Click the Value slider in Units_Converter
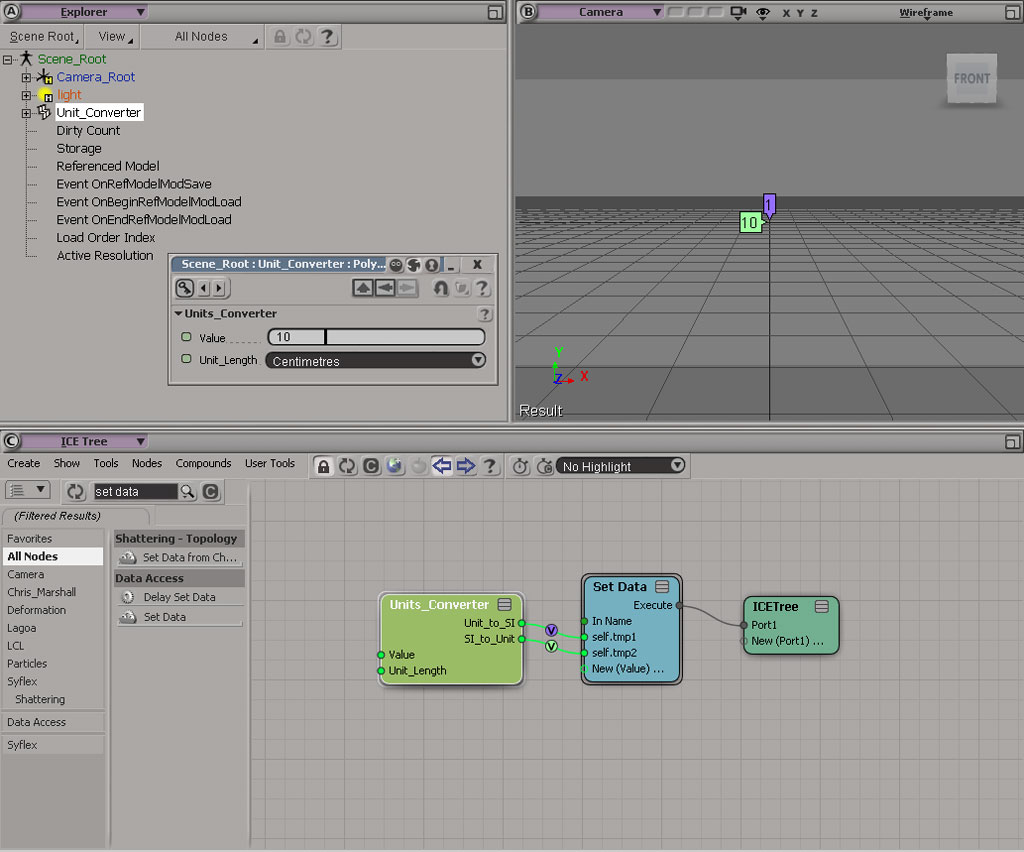The height and width of the screenshot is (852, 1024). click(x=376, y=337)
